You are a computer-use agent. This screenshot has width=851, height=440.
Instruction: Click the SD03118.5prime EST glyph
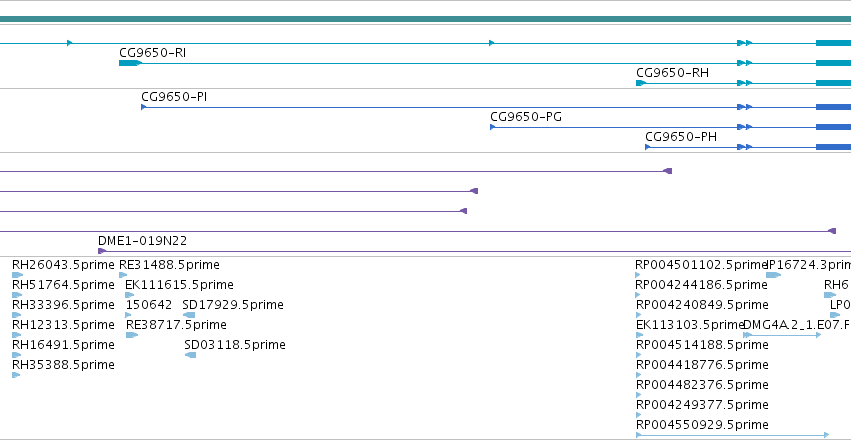tap(190, 355)
